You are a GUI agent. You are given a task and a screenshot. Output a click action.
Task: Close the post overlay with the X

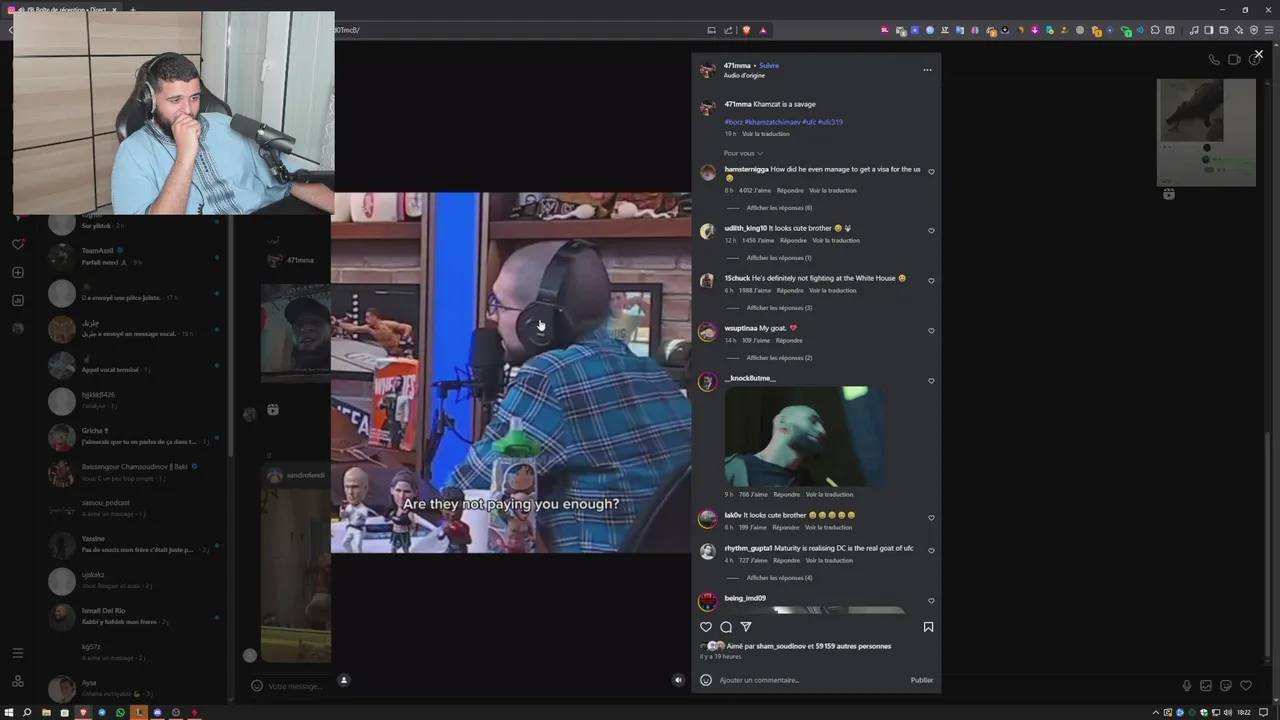click(1258, 54)
